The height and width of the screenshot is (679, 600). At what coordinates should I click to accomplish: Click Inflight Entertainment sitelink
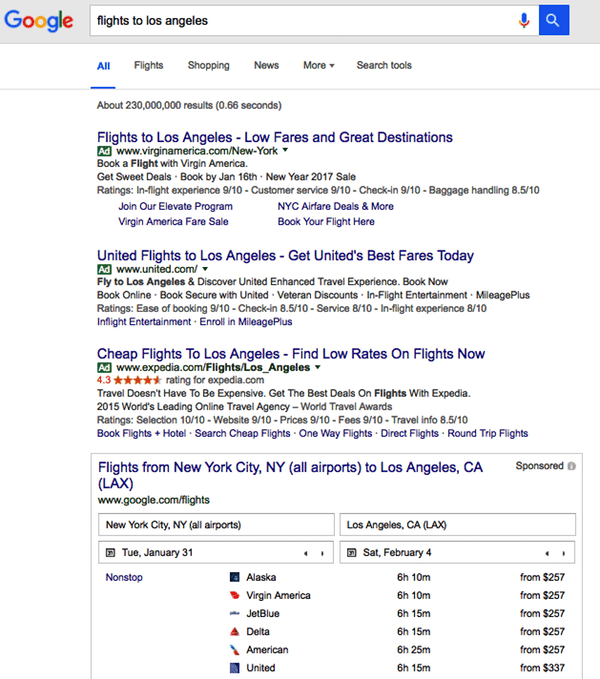pyautogui.click(x=144, y=322)
